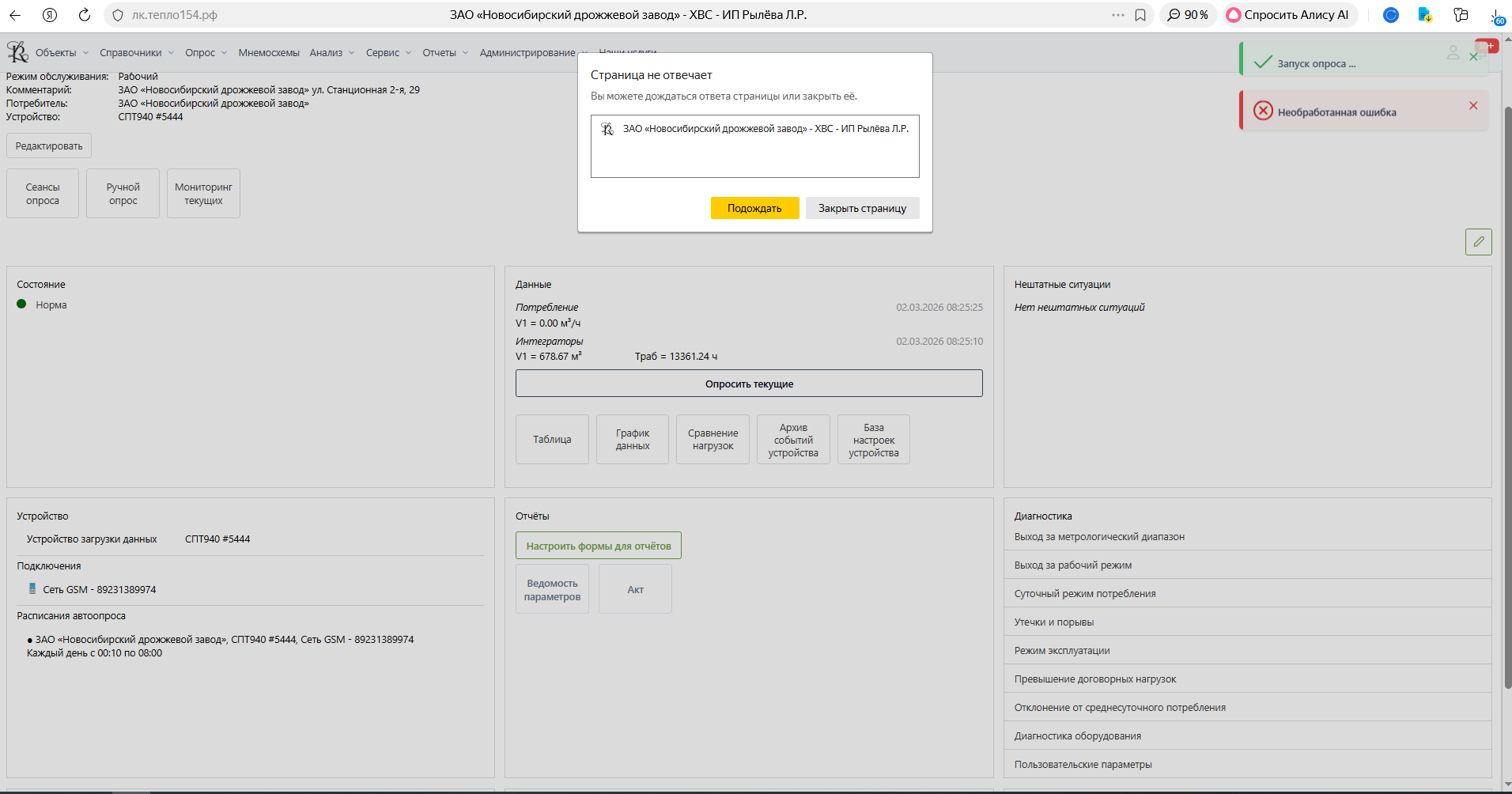Screen dimensions: 1512x794
Task: Open the Yandex home button
Action: tap(50, 15)
